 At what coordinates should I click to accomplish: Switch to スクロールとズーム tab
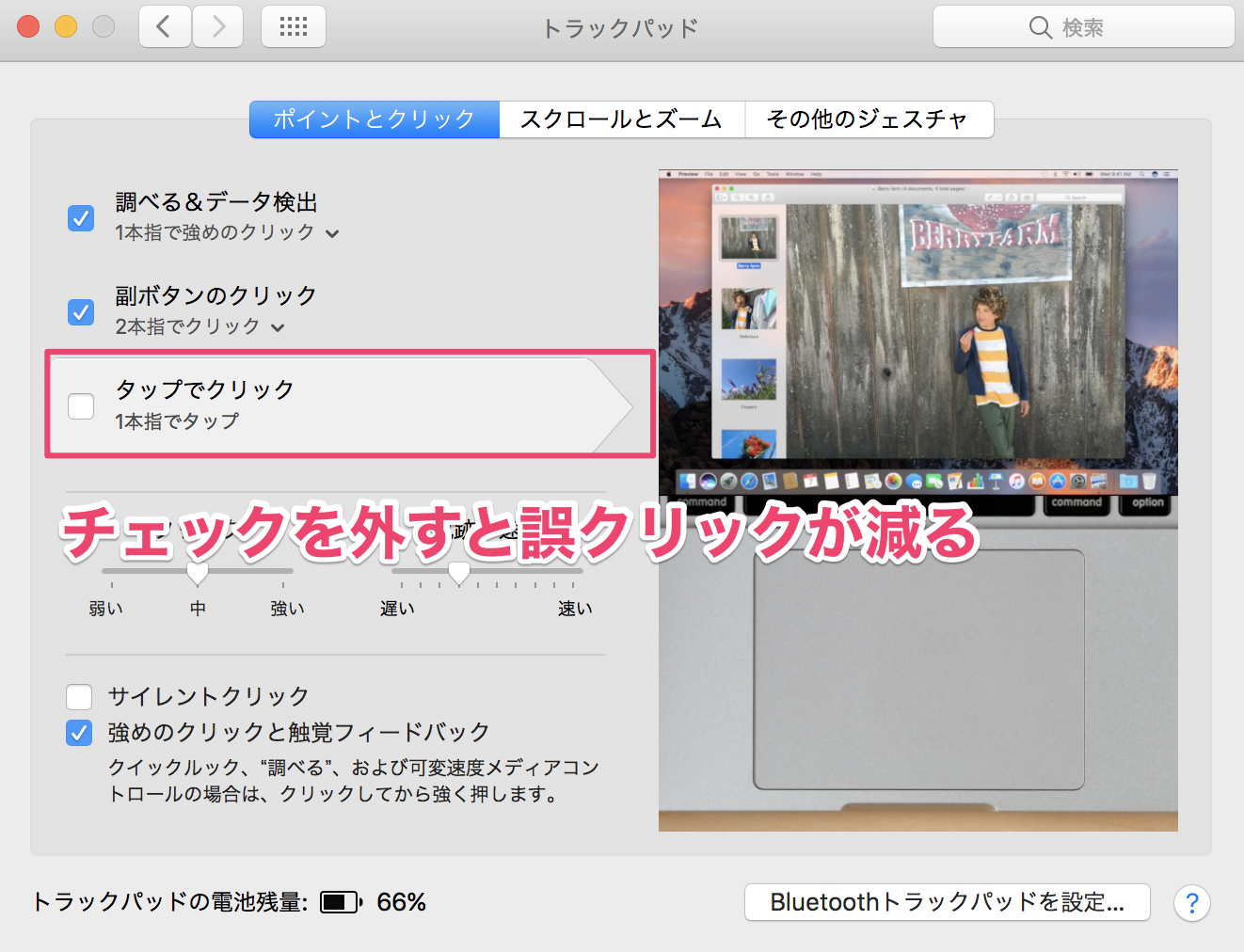click(621, 119)
